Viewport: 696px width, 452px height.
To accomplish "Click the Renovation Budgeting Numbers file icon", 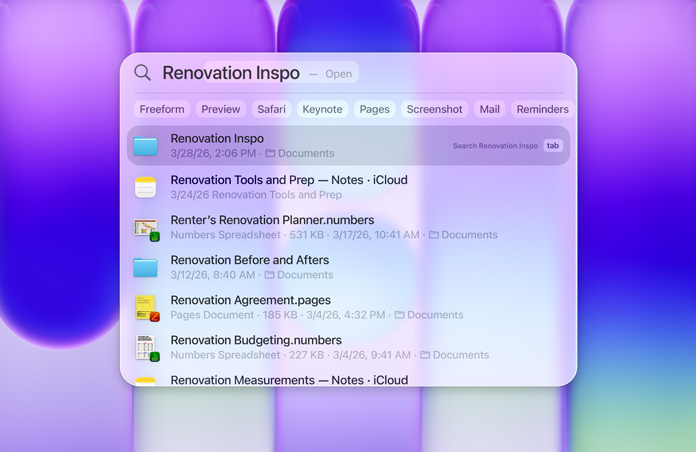I will [146, 347].
